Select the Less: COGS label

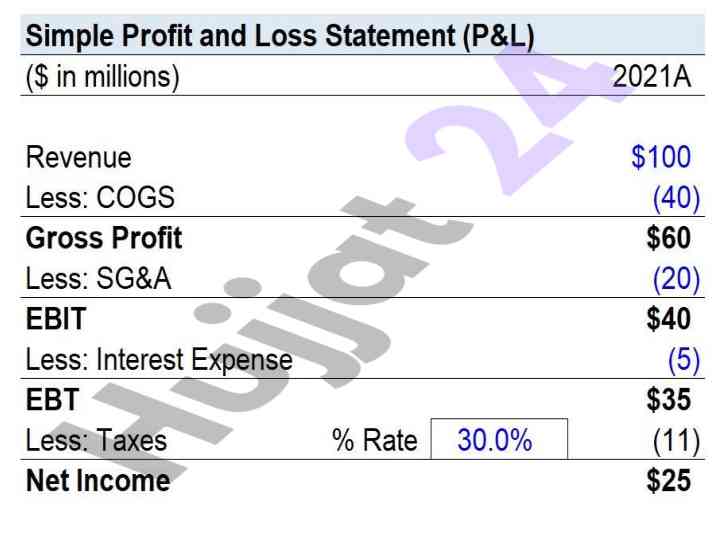pos(100,197)
